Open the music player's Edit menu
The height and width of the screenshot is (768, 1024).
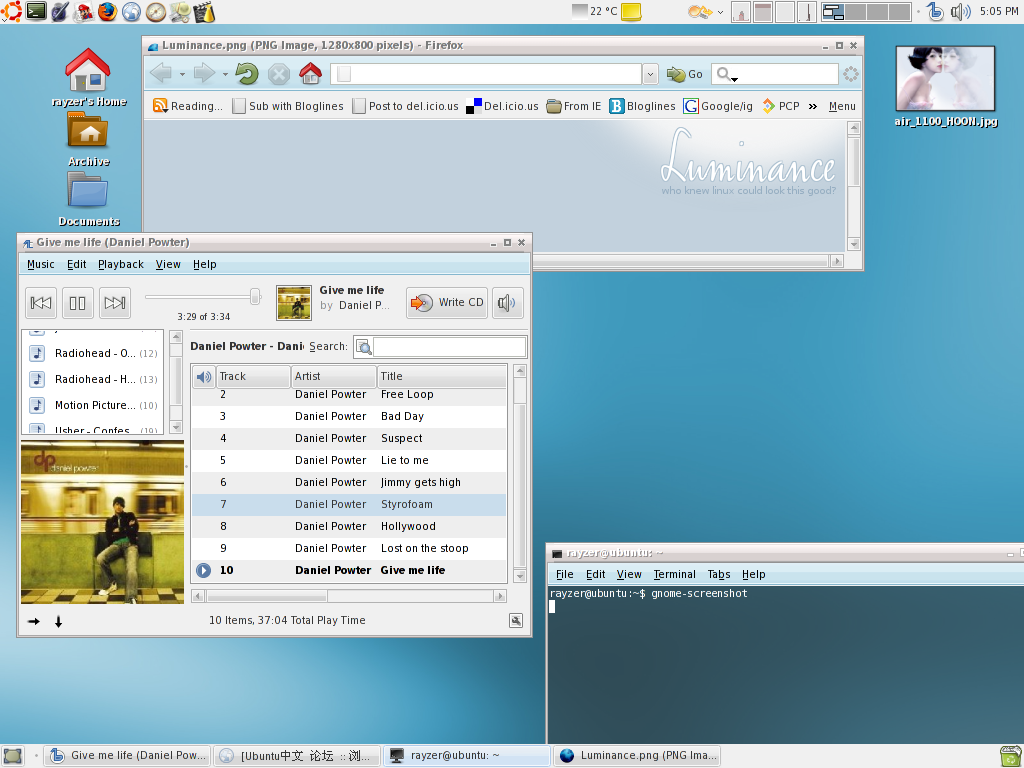click(x=76, y=264)
